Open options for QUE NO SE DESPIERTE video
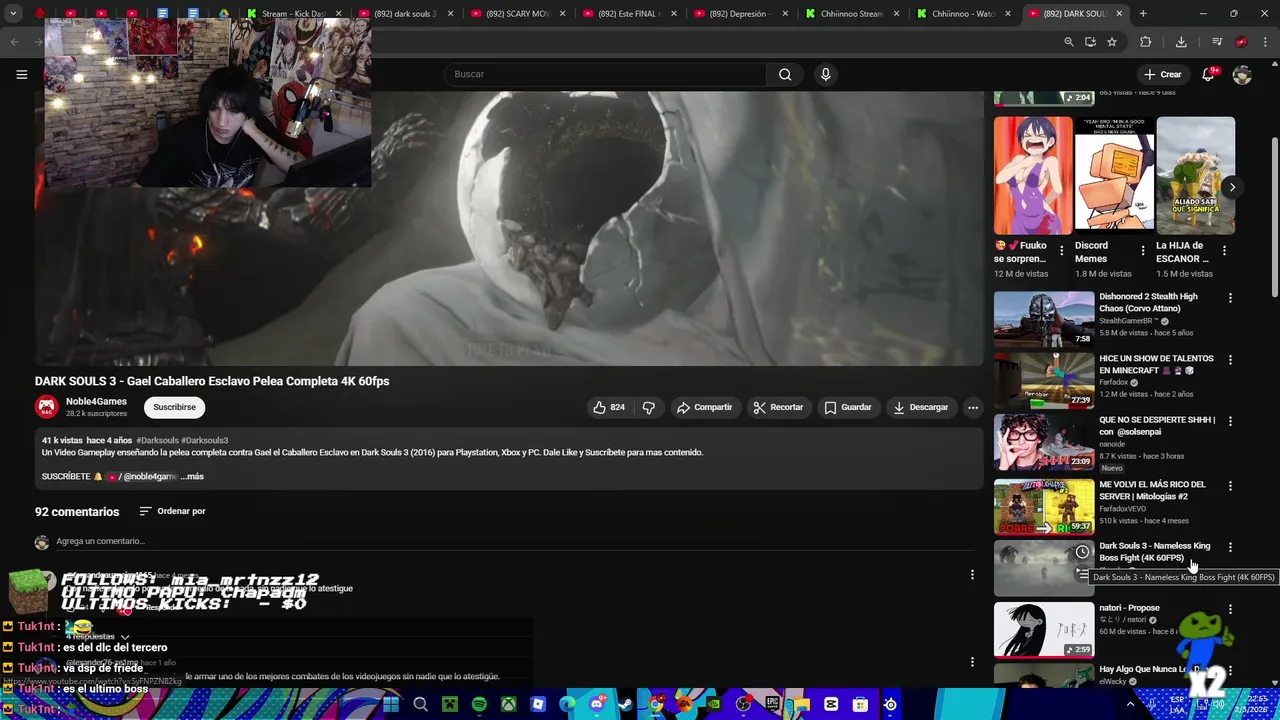The image size is (1280, 720). [x=1230, y=421]
